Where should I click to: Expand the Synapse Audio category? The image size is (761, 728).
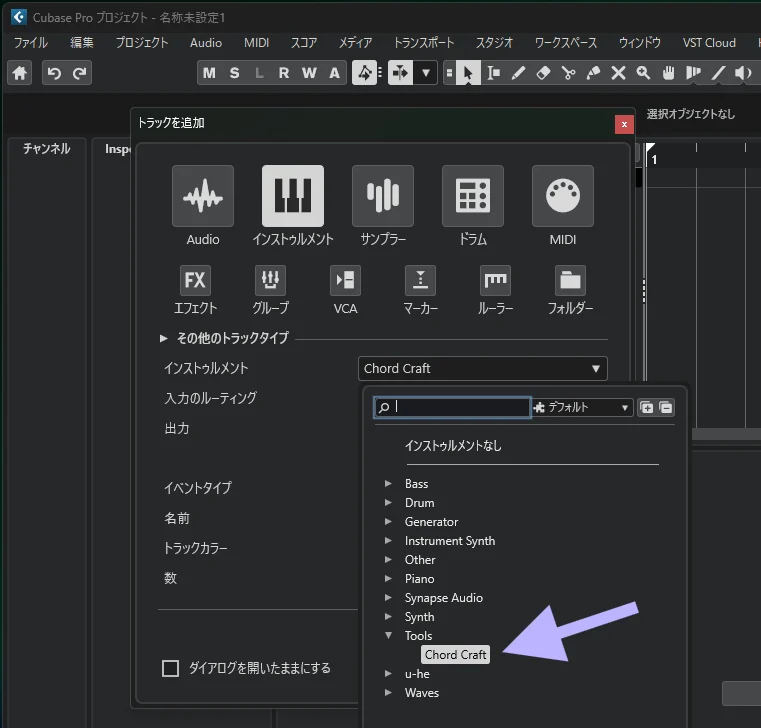point(388,597)
